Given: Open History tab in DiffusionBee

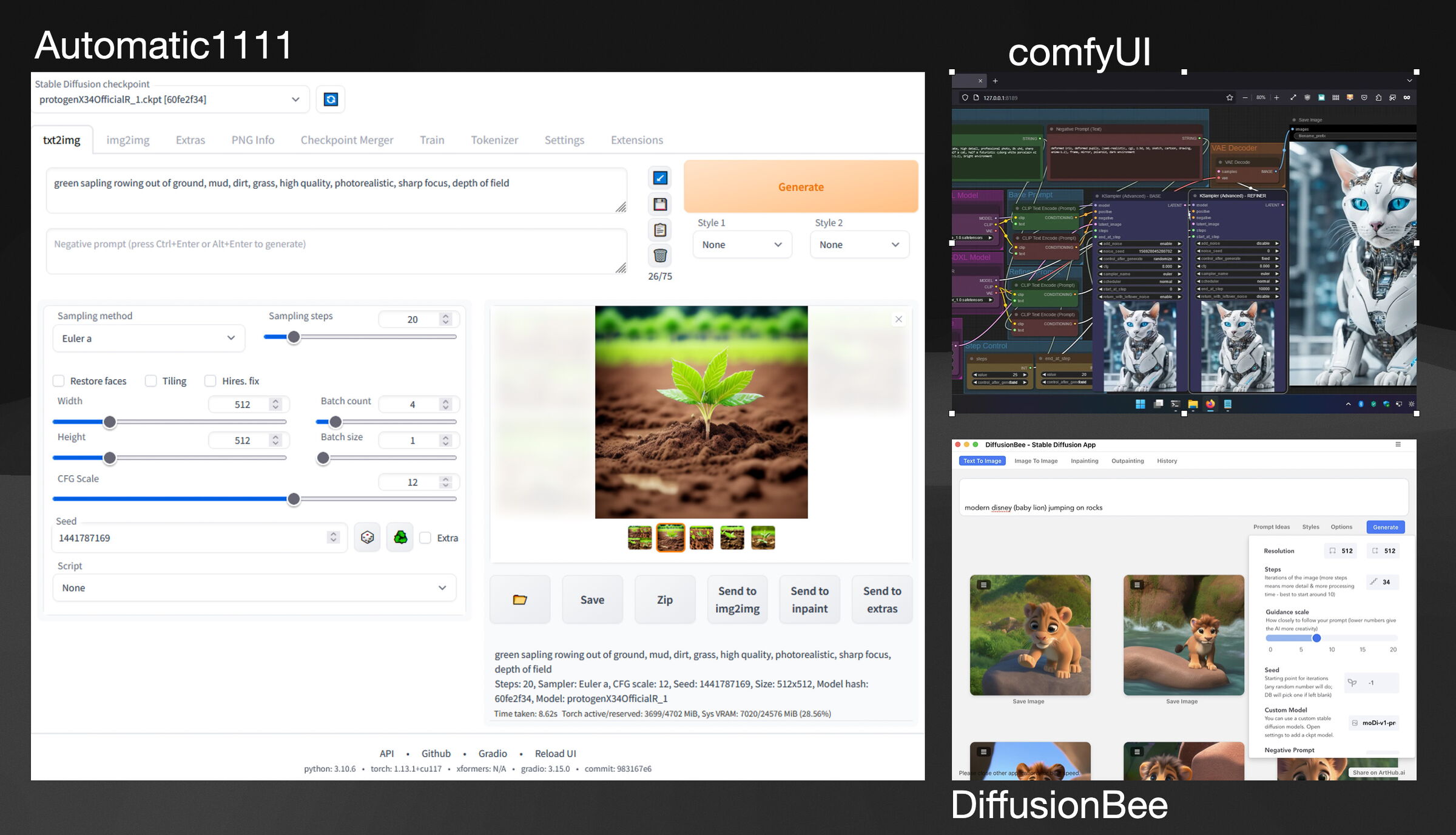Looking at the screenshot, I should click(1167, 461).
